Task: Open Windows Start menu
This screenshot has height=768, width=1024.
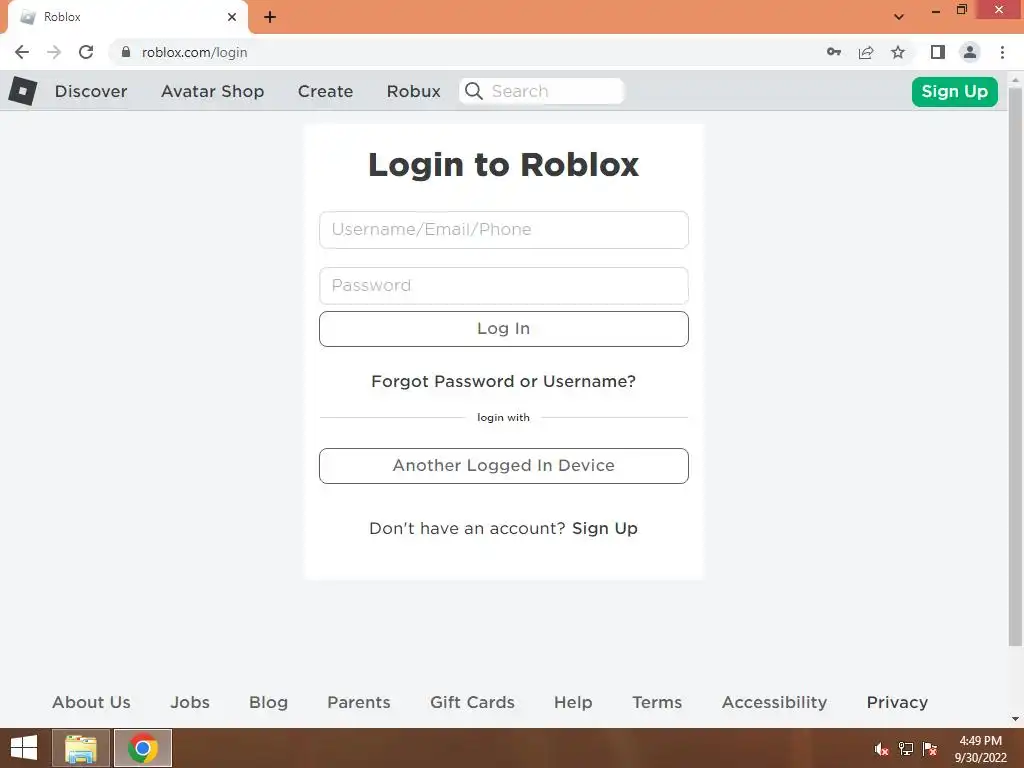Action: [24, 748]
